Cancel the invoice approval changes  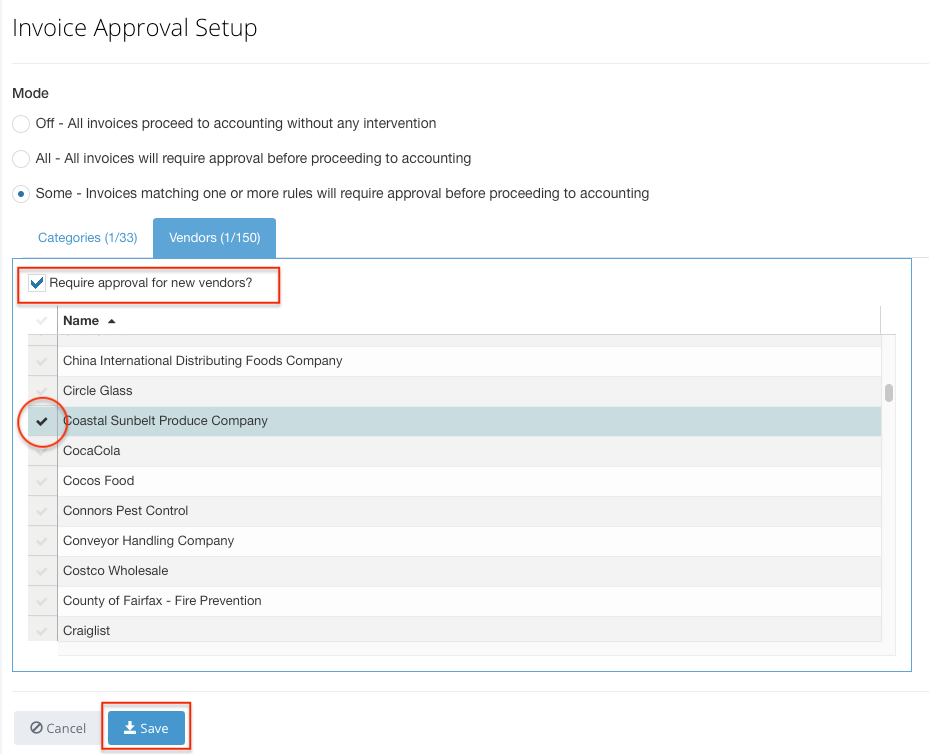tap(57, 728)
